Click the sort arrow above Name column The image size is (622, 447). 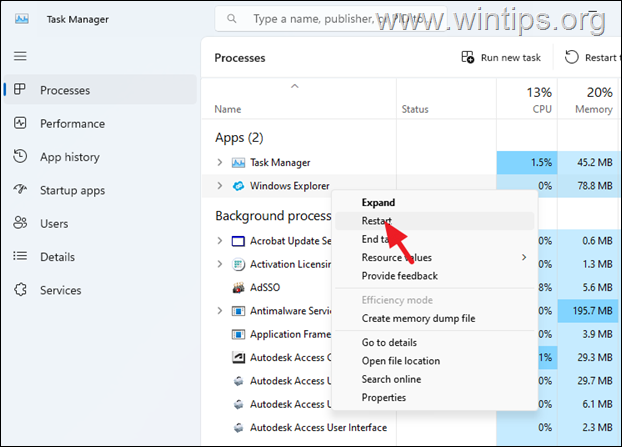point(294,86)
